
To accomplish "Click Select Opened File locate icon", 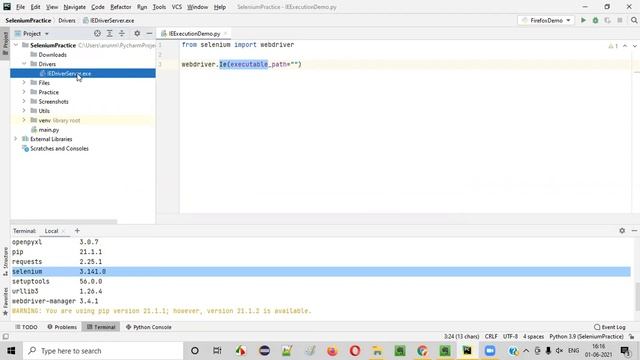I will 97,33.
